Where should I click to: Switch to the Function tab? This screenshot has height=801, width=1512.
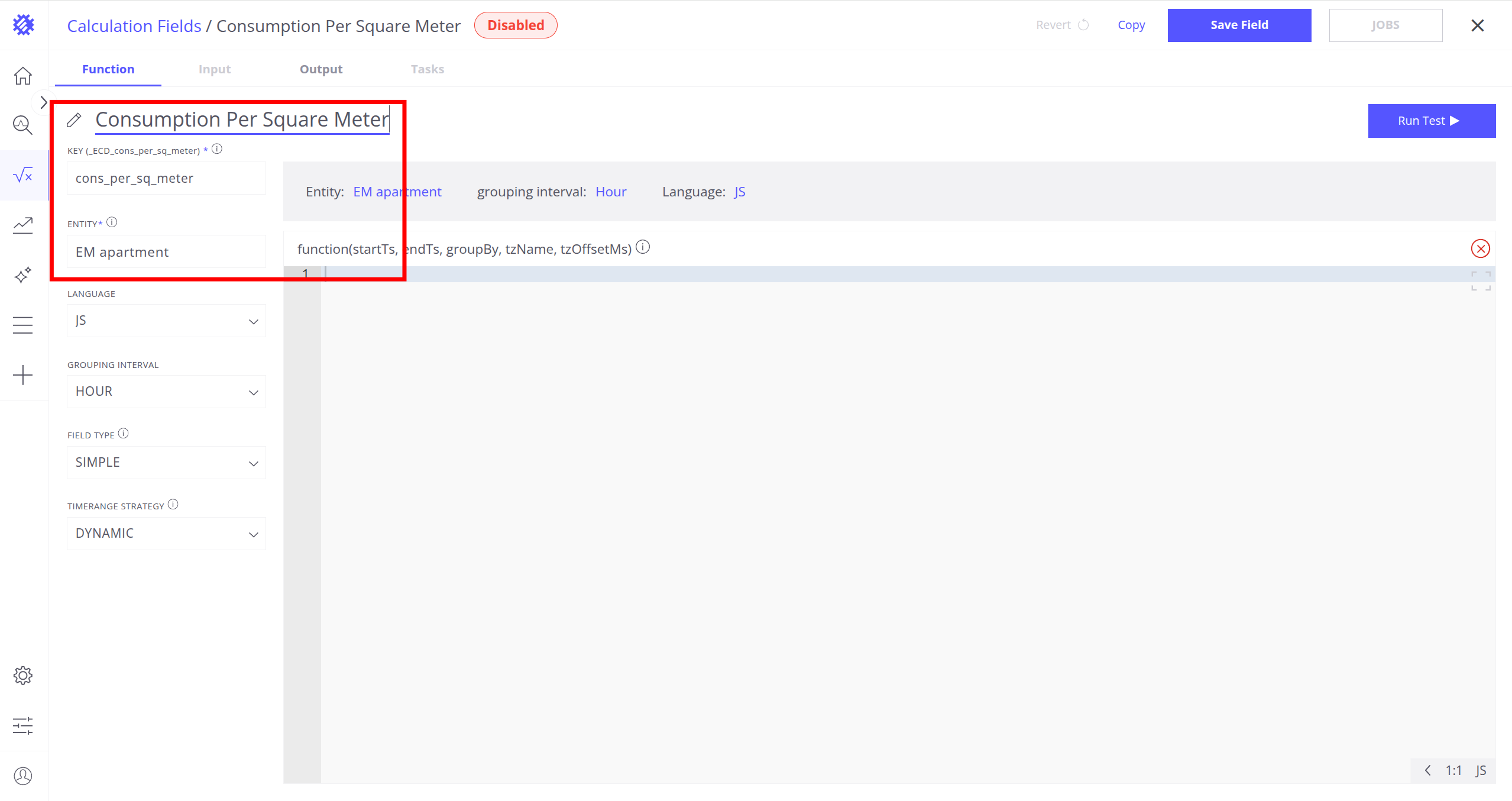(x=108, y=69)
